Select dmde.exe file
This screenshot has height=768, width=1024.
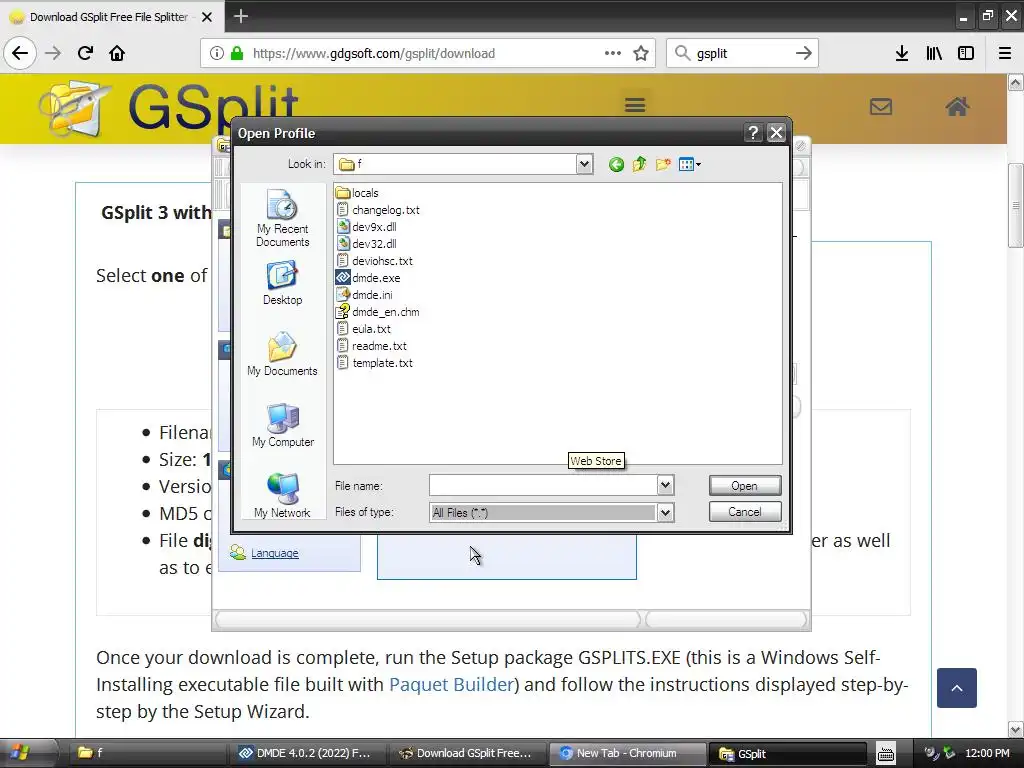(x=368, y=278)
